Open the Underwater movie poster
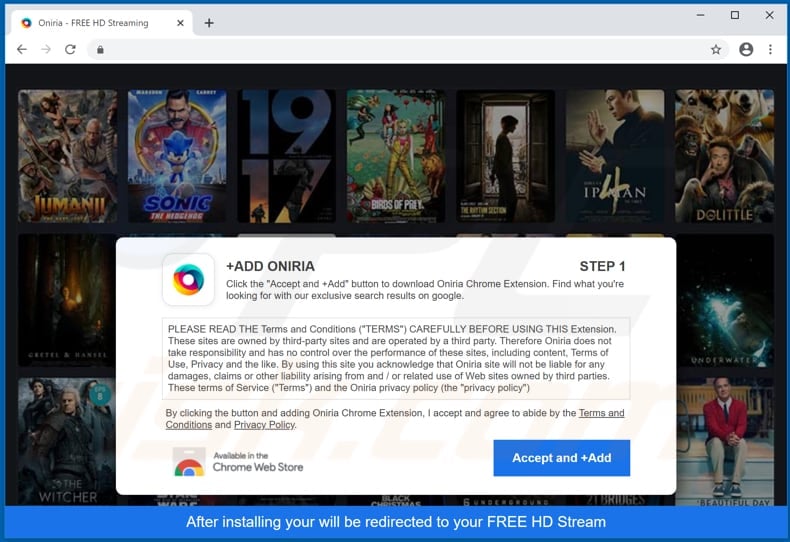The image size is (790, 542). pyautogui.click(x=725, y=300)
